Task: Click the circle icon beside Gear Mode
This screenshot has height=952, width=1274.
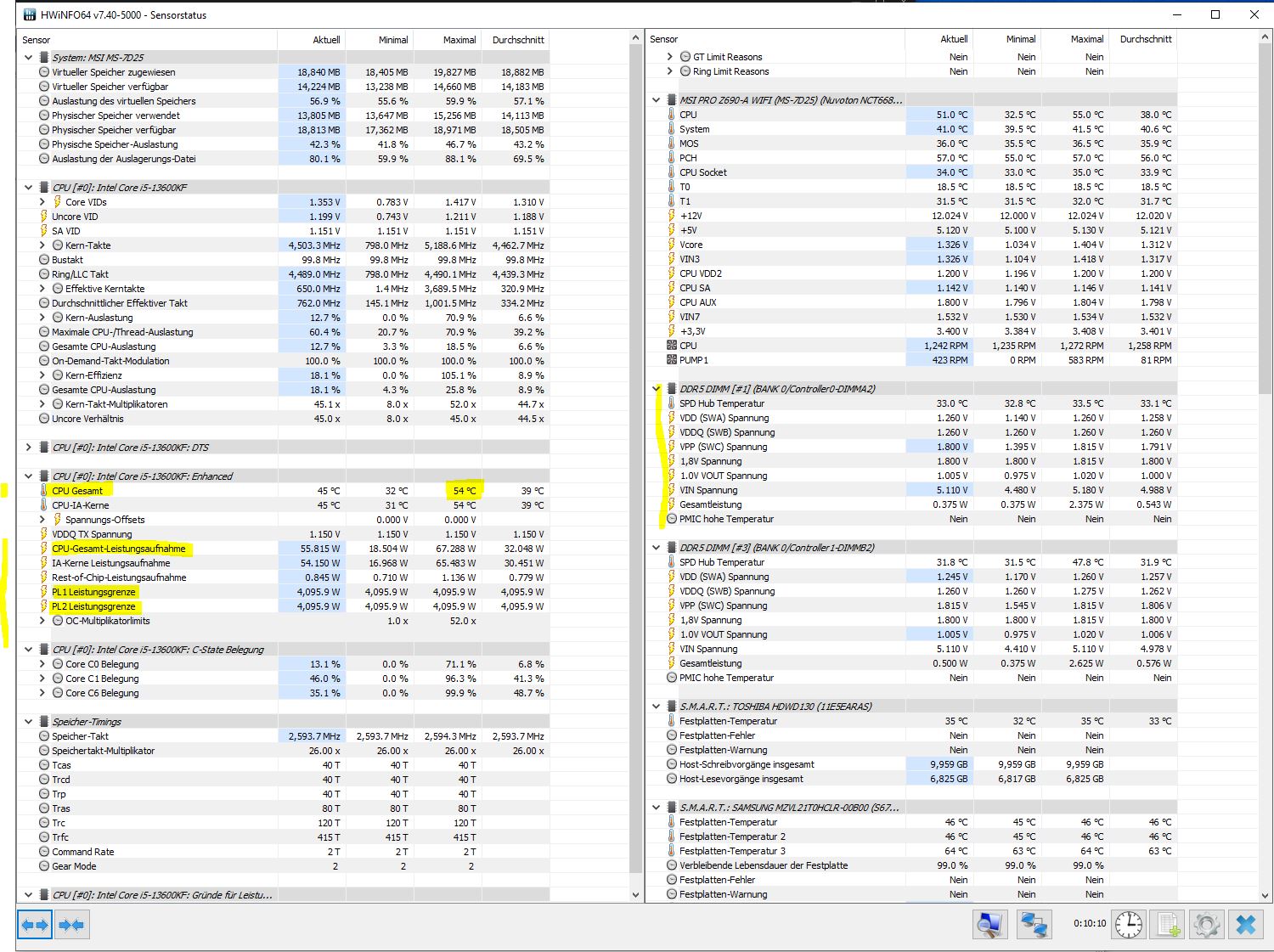Action: click(44, 866)
